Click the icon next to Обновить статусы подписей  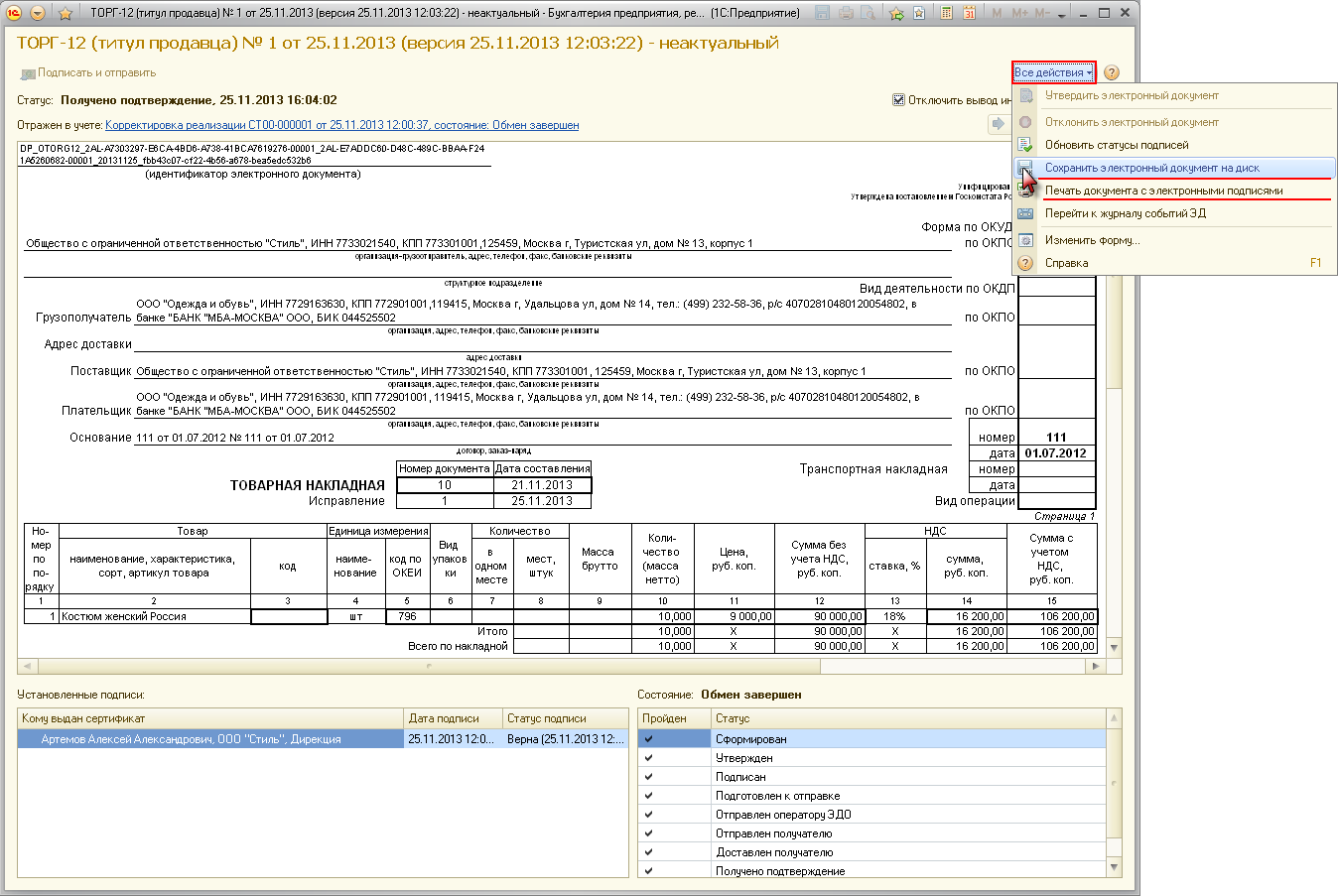1026,145
